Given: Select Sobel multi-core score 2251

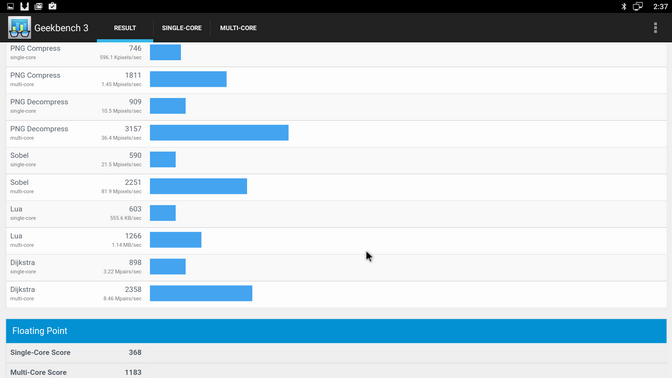Looking at the screenshot, I should point(133,183).
